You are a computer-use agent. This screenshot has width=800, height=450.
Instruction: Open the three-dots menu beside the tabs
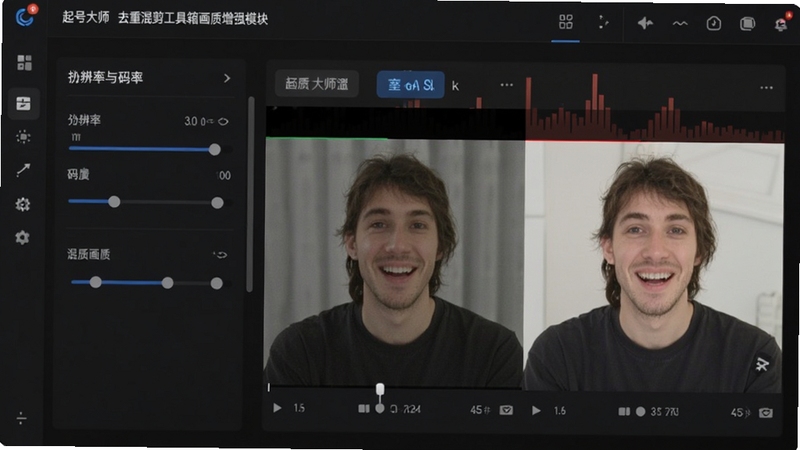507,85
